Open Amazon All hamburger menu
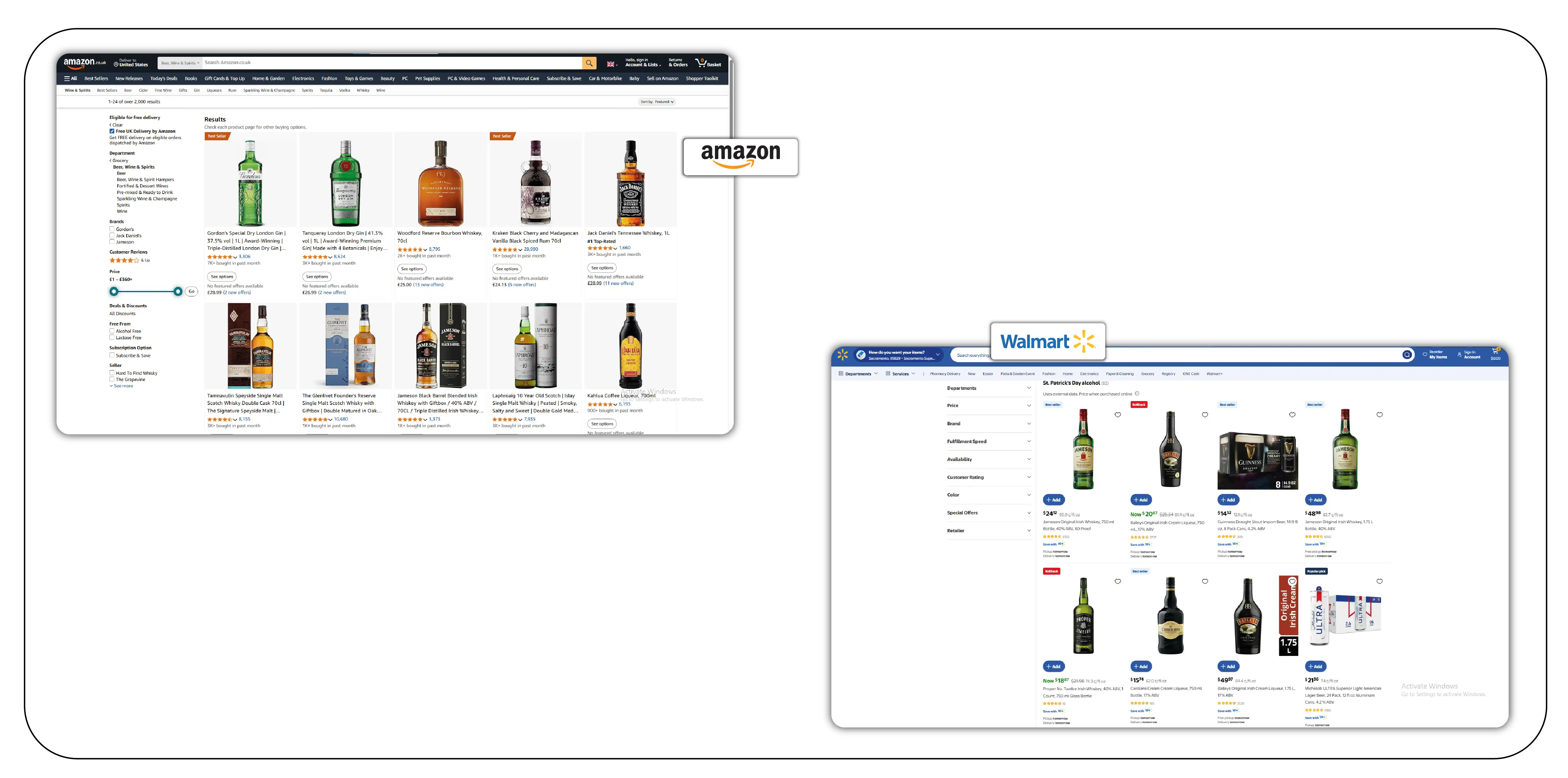Viewport: 1568px width, 778px height. tap(70, 78)
